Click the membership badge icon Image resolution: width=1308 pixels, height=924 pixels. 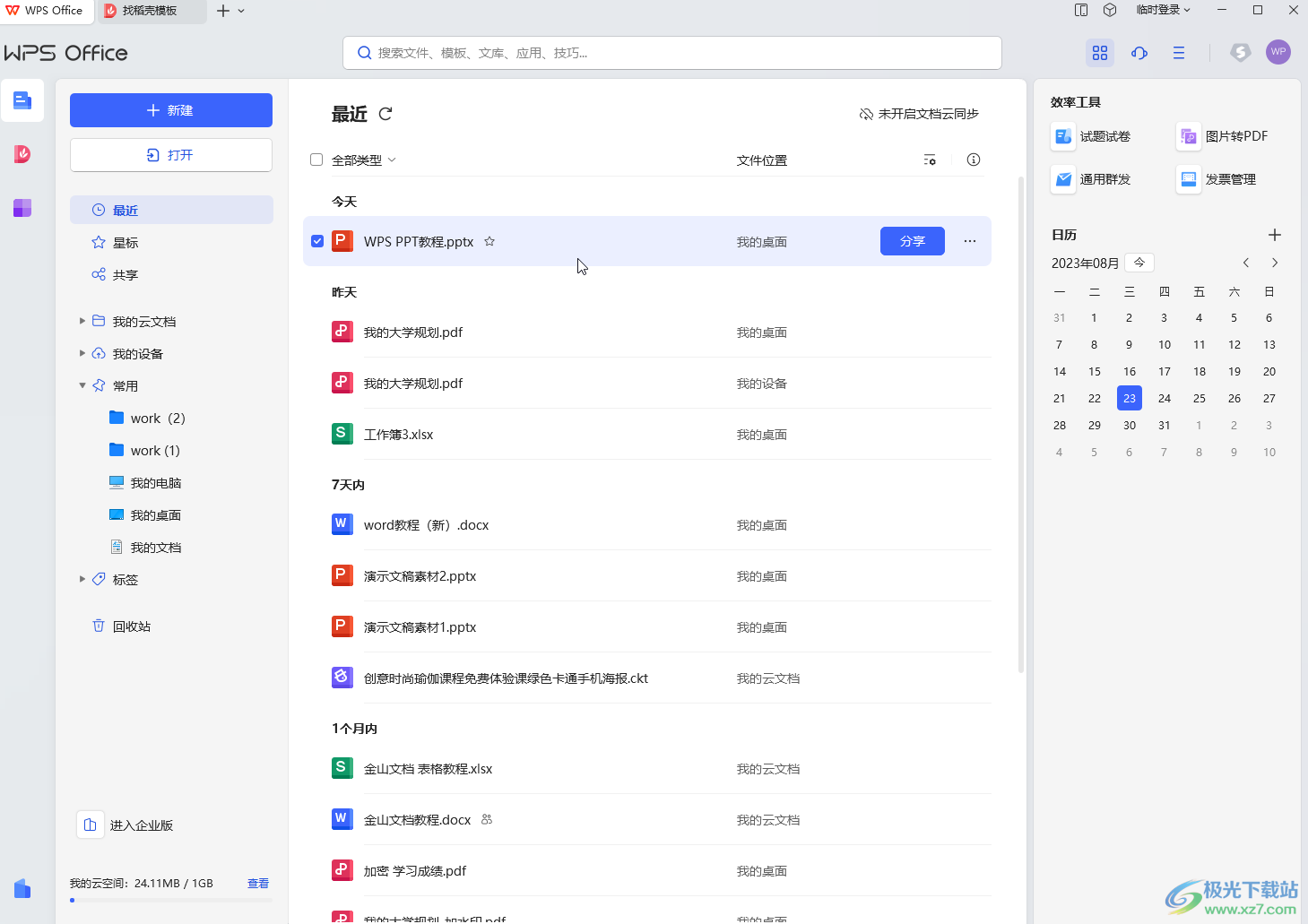pyautogui.click(x=1240, y=52)
